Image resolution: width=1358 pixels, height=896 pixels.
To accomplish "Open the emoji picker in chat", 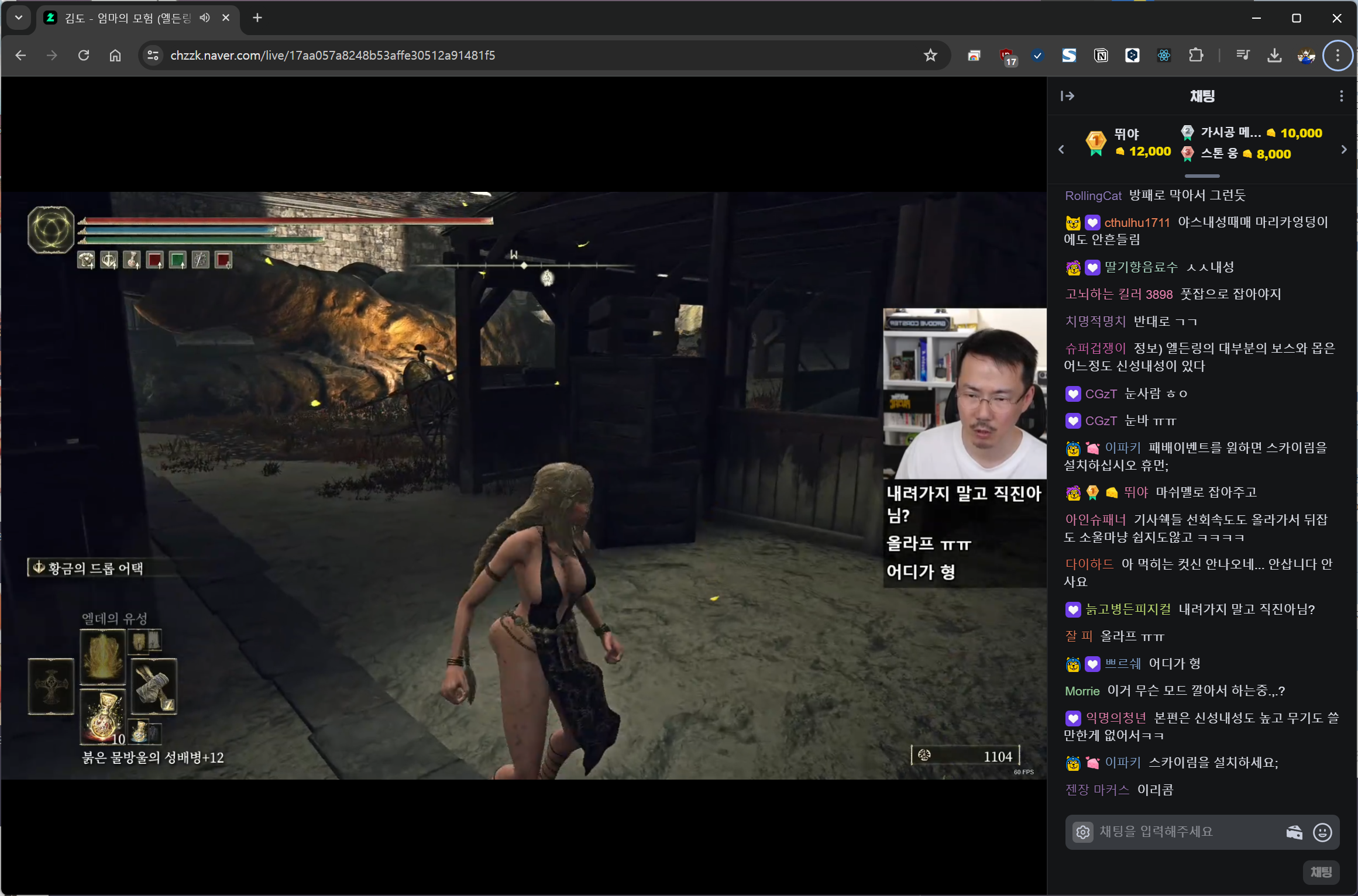I will [x=1322, y=832].
